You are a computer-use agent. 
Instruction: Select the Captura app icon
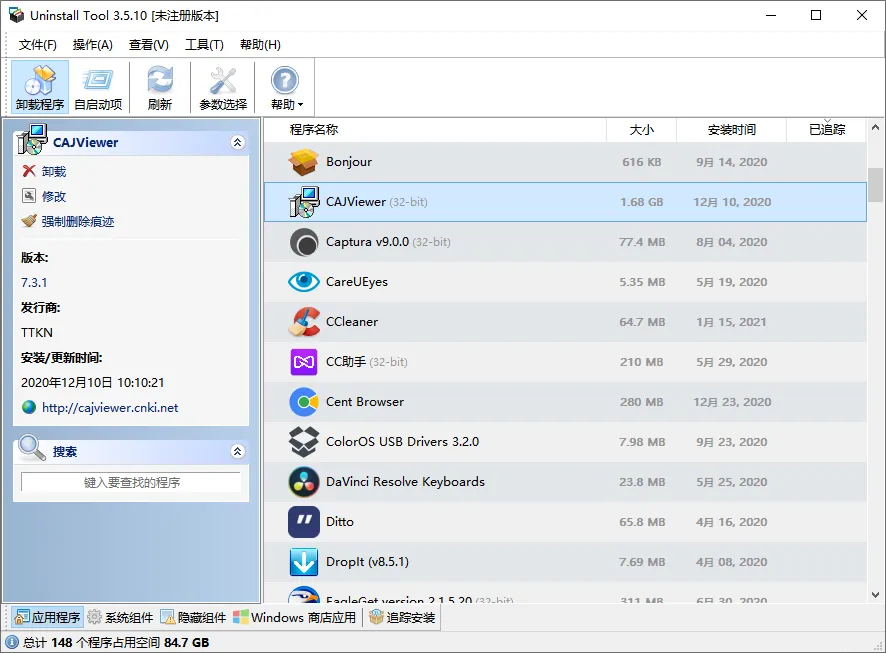pos(303,242)
